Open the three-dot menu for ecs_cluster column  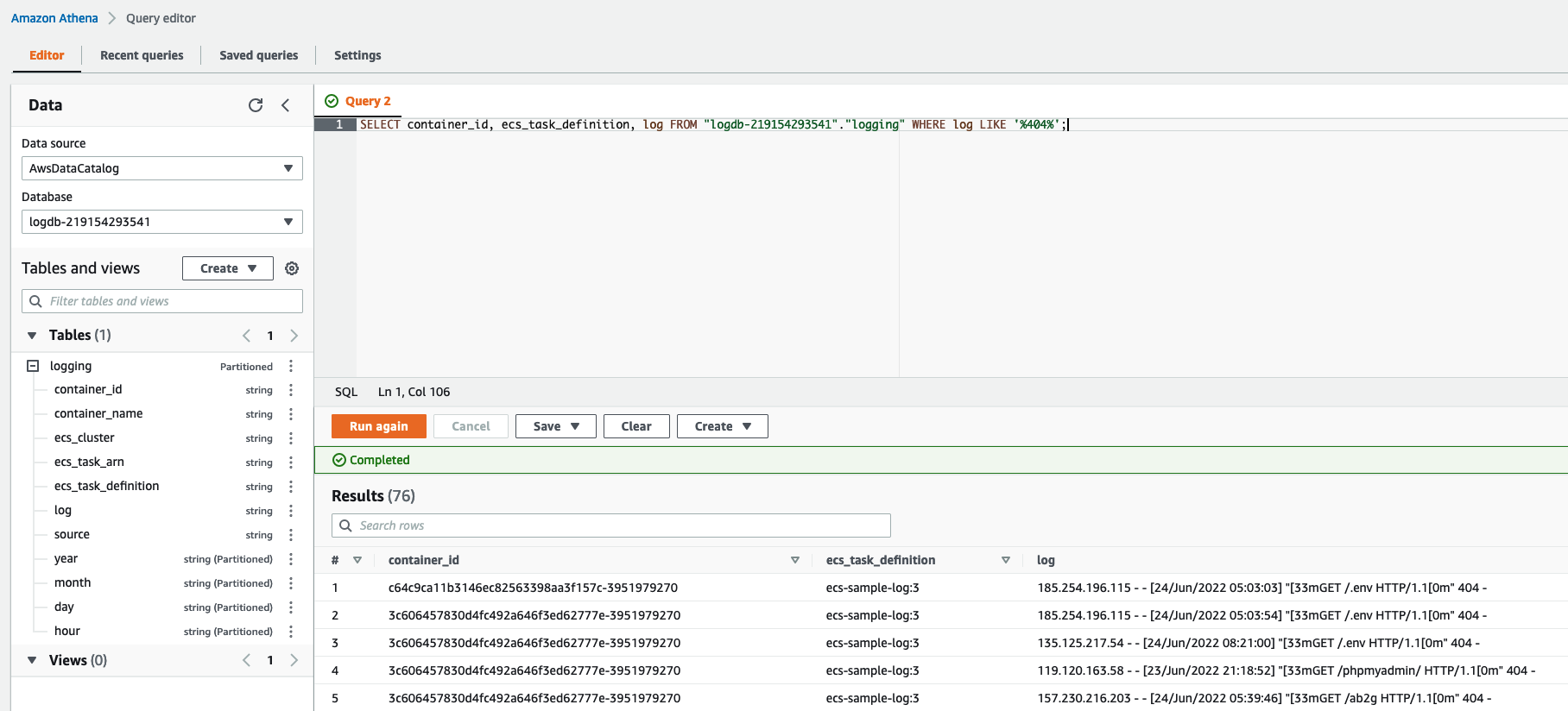[x=291, y=438]
